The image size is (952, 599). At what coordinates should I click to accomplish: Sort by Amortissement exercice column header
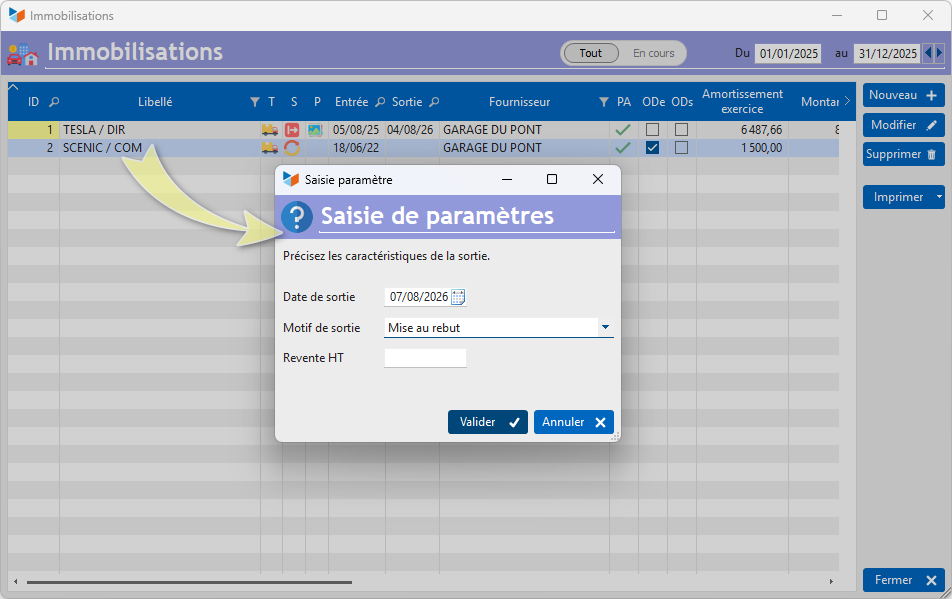click(742, 101)
